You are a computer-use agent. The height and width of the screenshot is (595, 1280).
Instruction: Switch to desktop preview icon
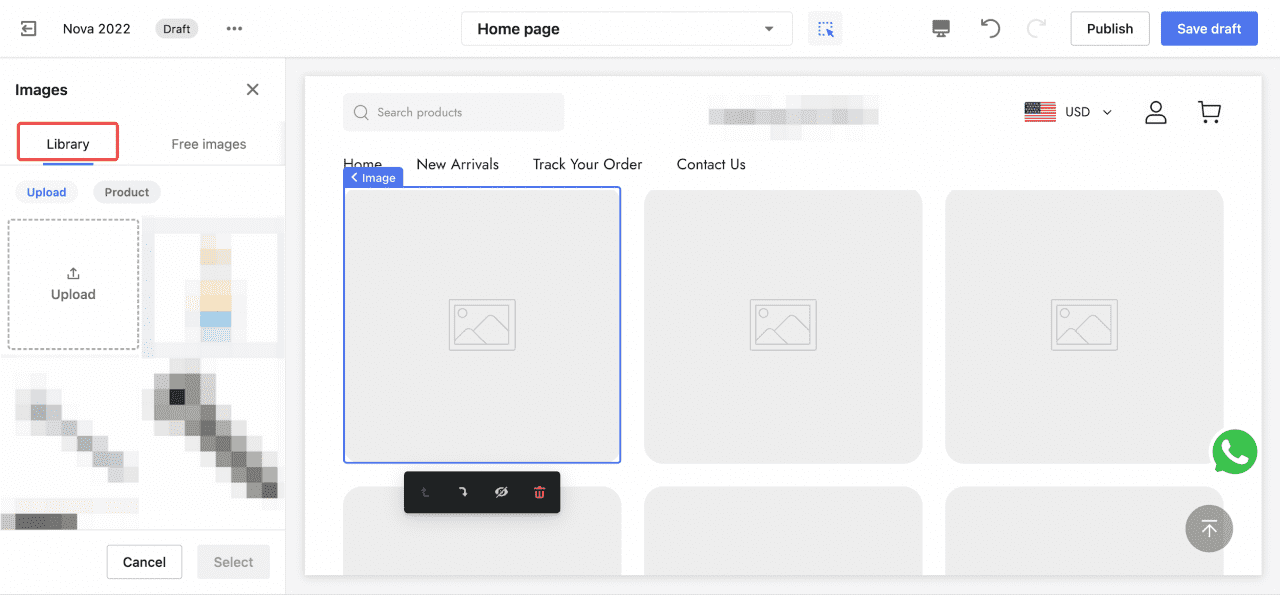click(x=940, y=29)
